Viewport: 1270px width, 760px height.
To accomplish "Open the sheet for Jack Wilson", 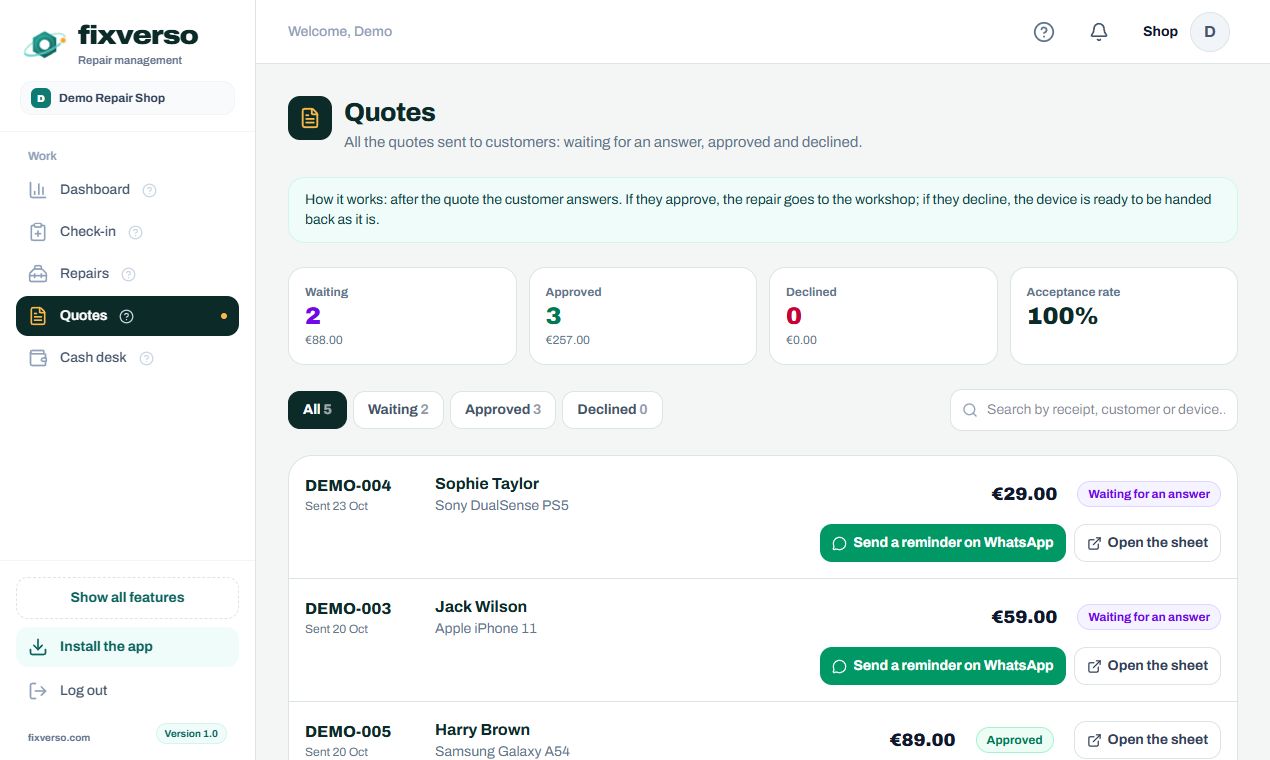I will (1147, 666).
